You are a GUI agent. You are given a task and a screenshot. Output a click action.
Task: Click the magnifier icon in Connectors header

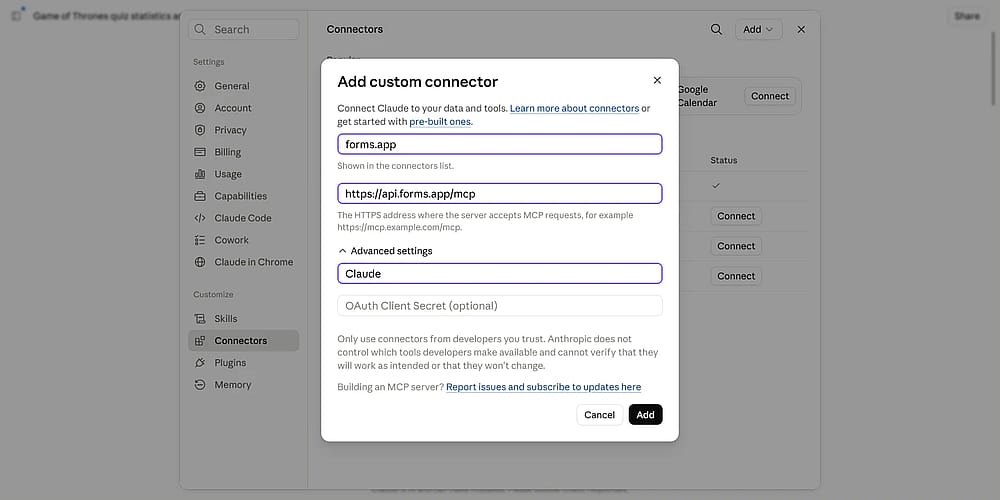point(716,29)
